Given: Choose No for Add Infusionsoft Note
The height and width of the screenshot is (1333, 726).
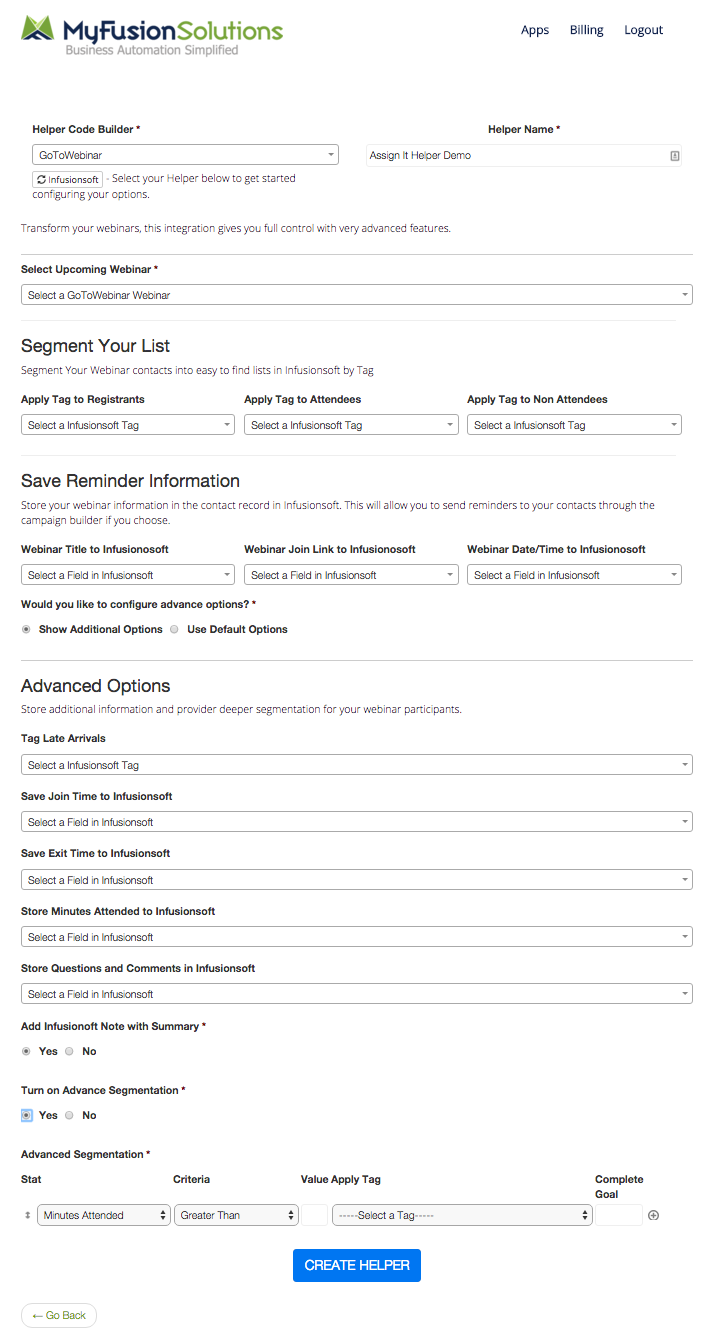Looking at the screenshot, I should coord(69,1051).
